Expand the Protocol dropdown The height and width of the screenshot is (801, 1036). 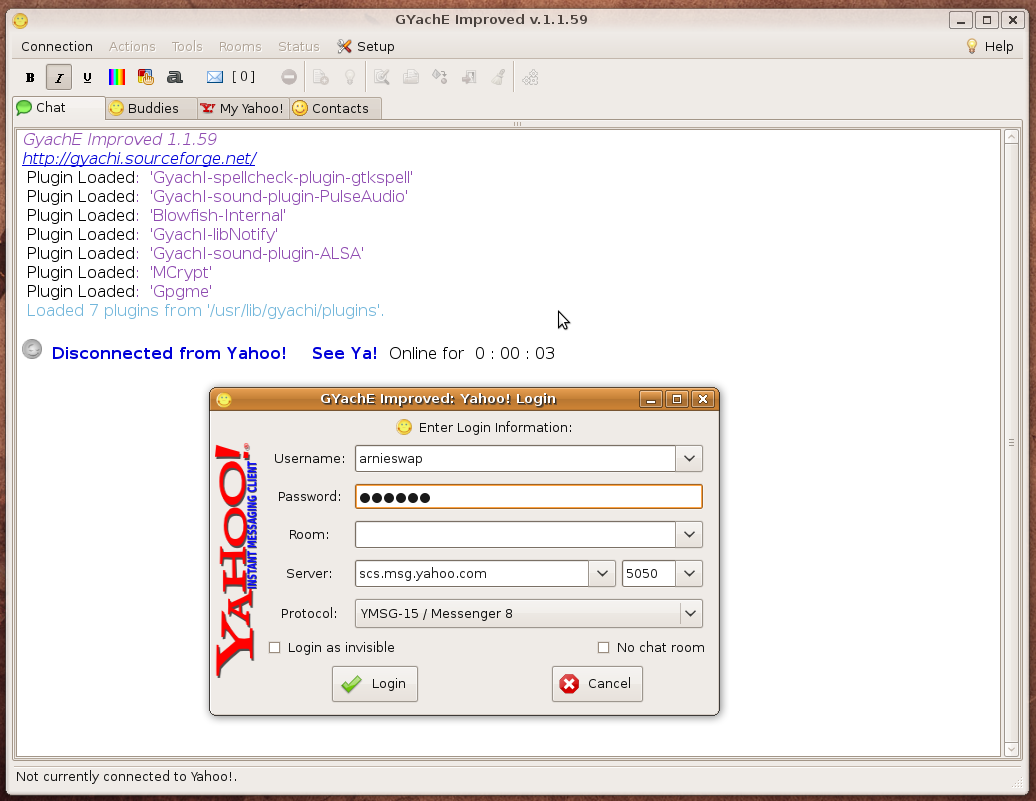[x=690, y=613]
